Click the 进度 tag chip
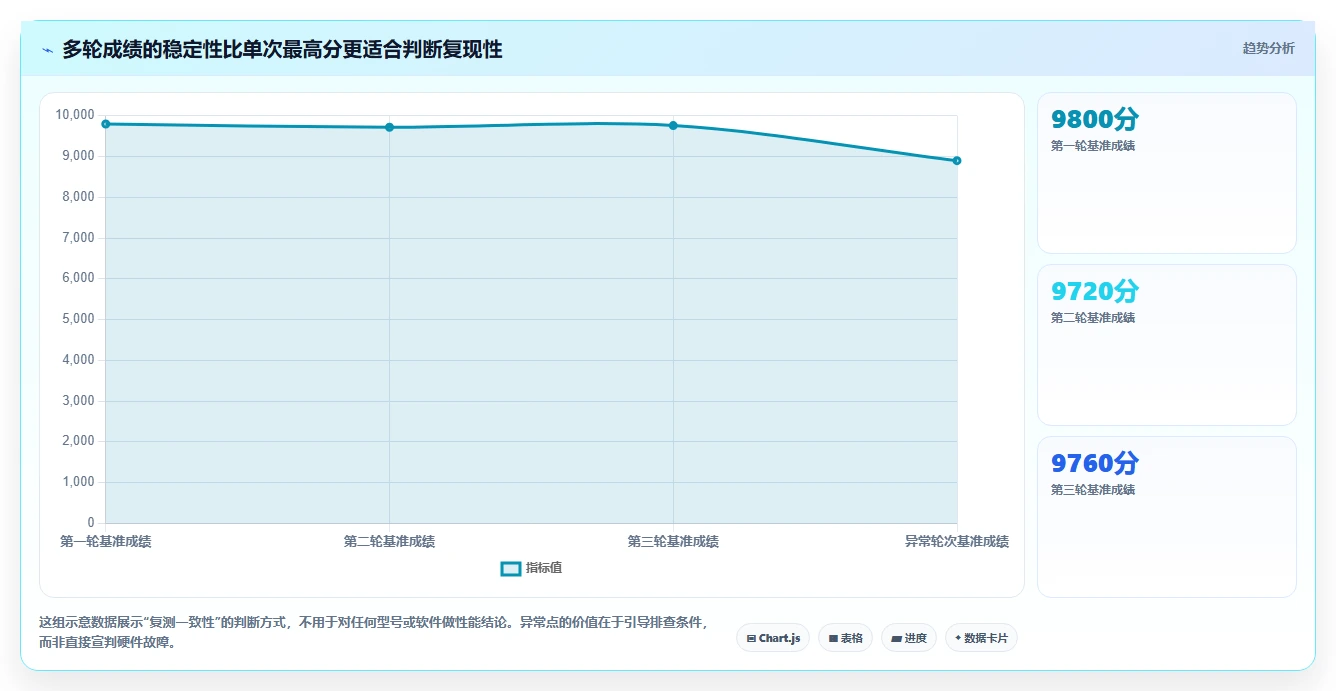Image resolution: width=1336 pixels, height=691 pixels. pos(908,638)
